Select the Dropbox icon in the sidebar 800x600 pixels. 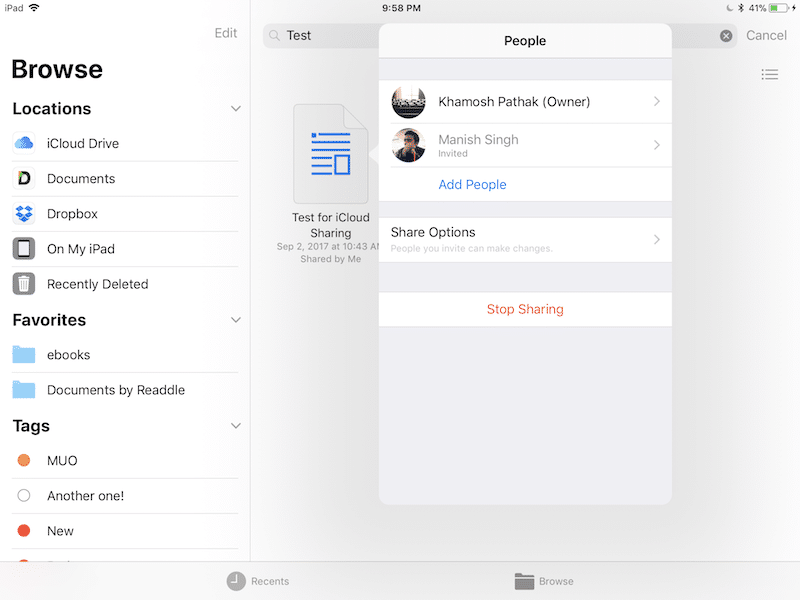[x=24, y=214]
